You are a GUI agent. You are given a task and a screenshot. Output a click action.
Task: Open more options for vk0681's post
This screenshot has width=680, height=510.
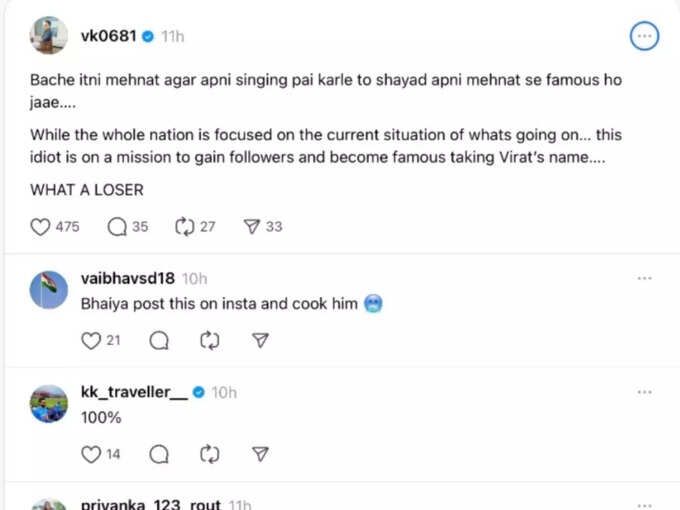645,36
